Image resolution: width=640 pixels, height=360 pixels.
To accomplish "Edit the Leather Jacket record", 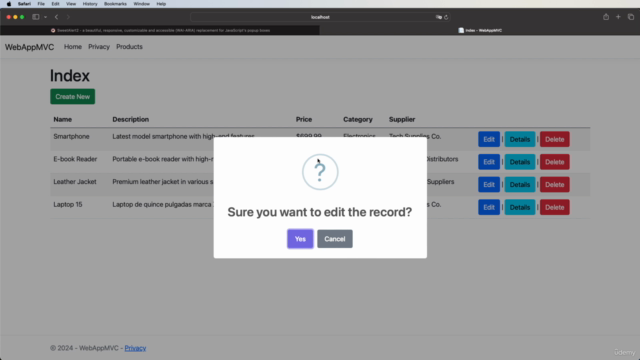I will [x=489, y=184].
